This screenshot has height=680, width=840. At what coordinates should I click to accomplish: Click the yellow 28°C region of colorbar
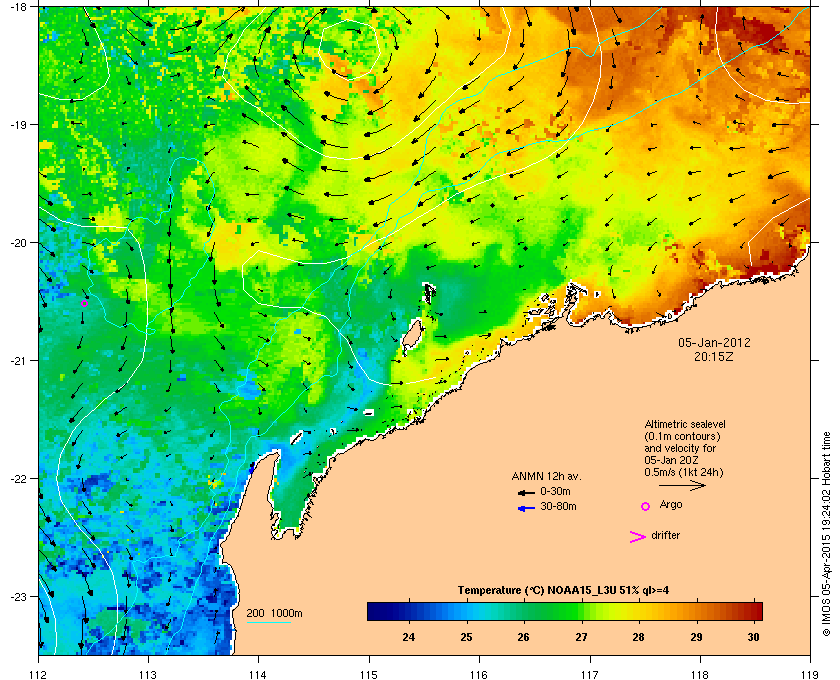(x=638, y=611)
